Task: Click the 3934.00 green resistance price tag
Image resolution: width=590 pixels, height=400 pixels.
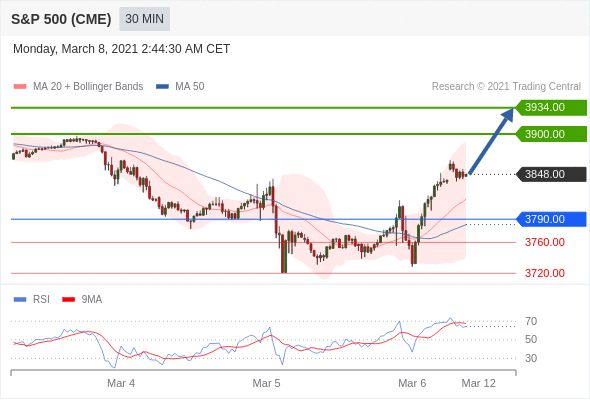Action: 551,108
